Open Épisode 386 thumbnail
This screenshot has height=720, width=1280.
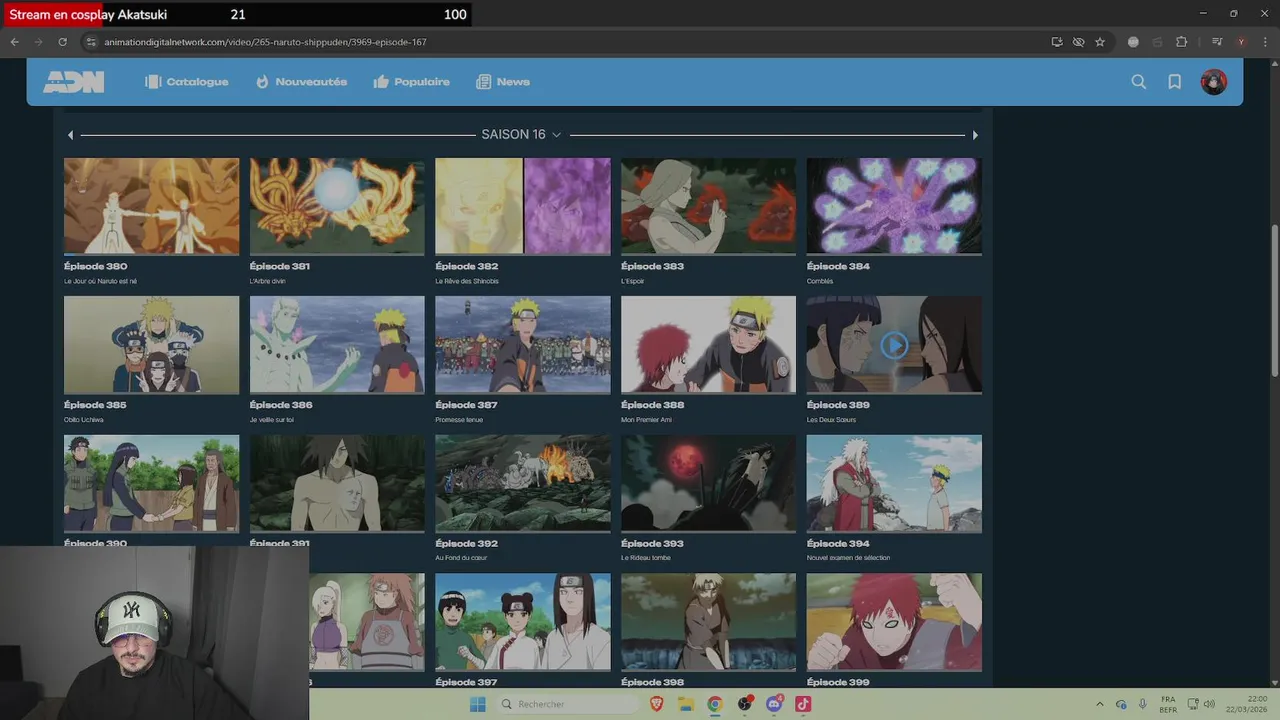tap(337, 345)
